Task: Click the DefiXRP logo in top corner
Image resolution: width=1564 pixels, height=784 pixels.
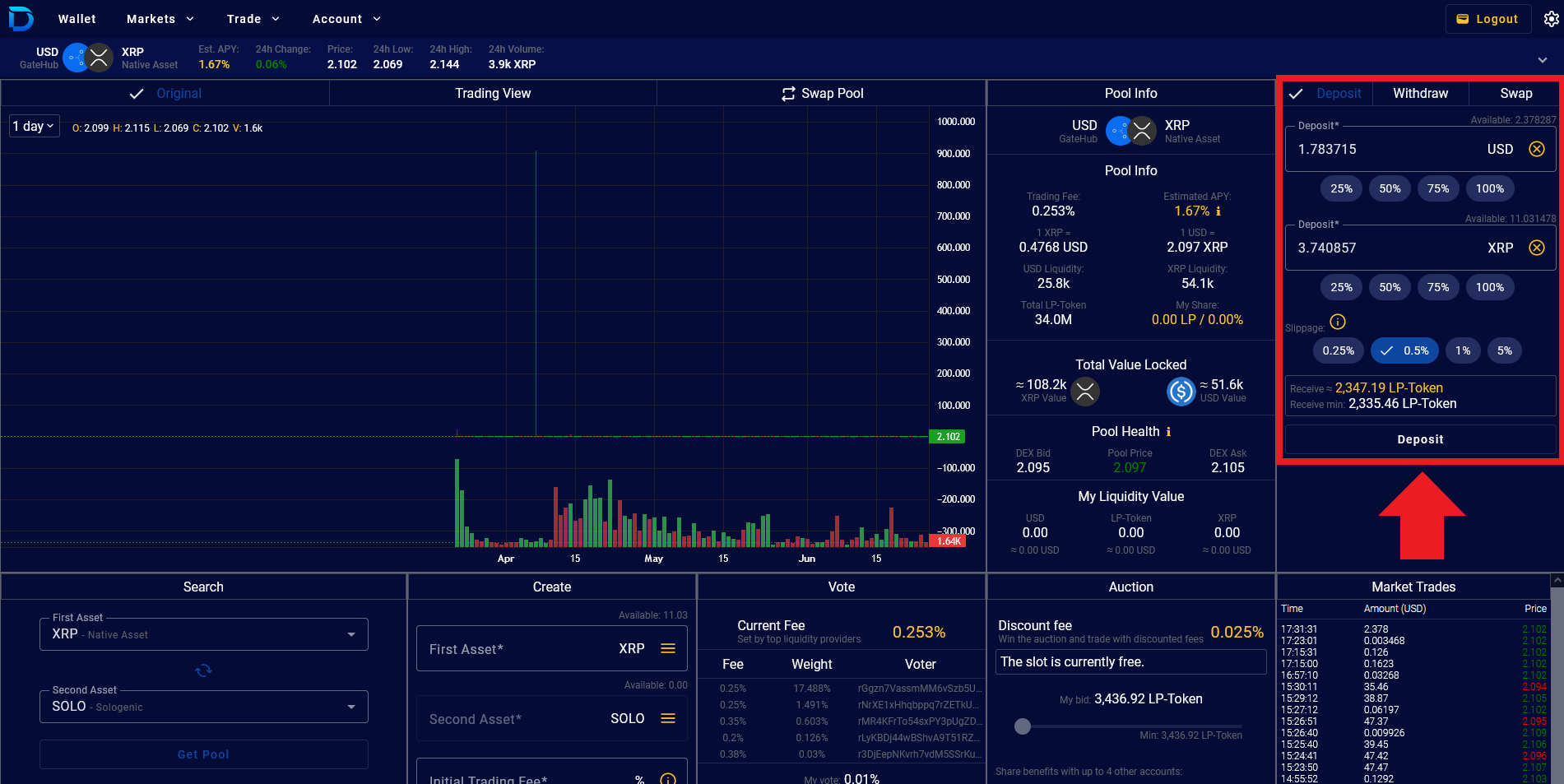Action: coord(21,18)
